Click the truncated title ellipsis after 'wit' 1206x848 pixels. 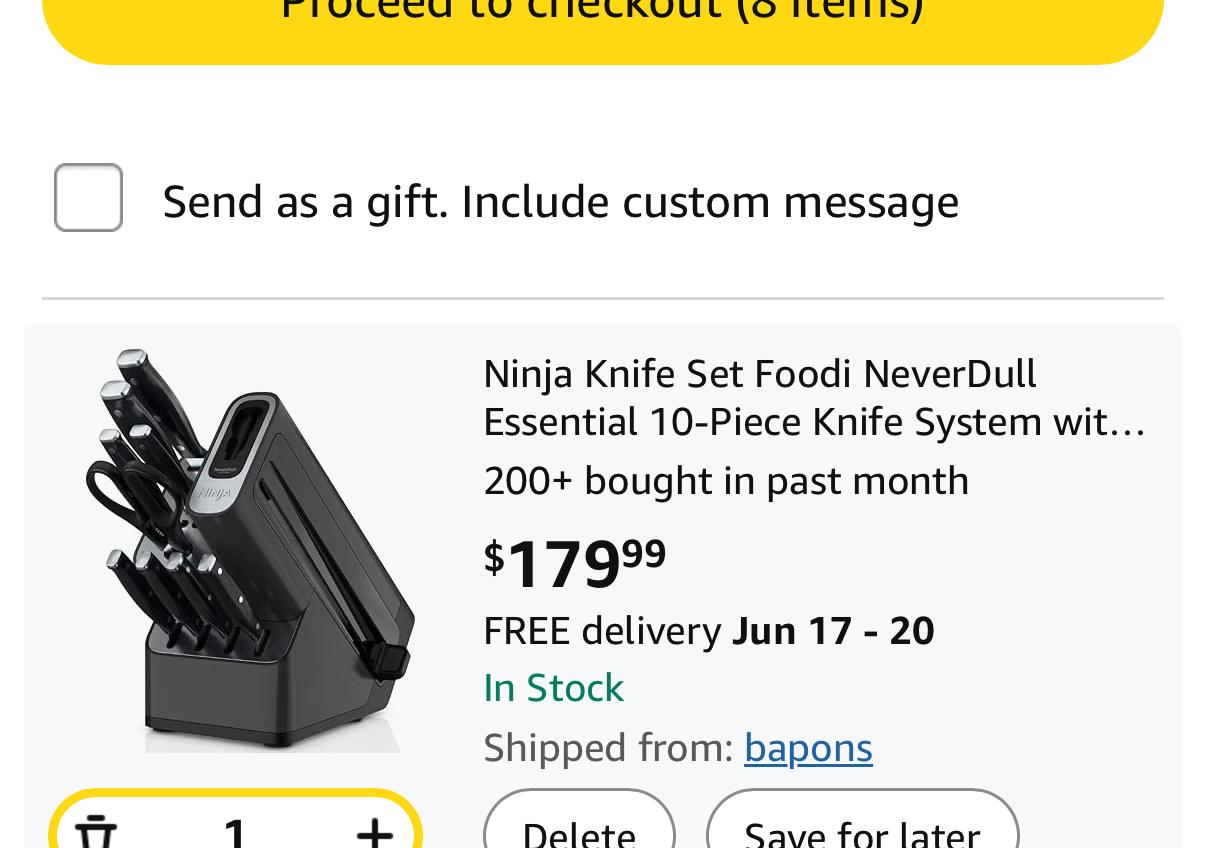[1132, 424]
